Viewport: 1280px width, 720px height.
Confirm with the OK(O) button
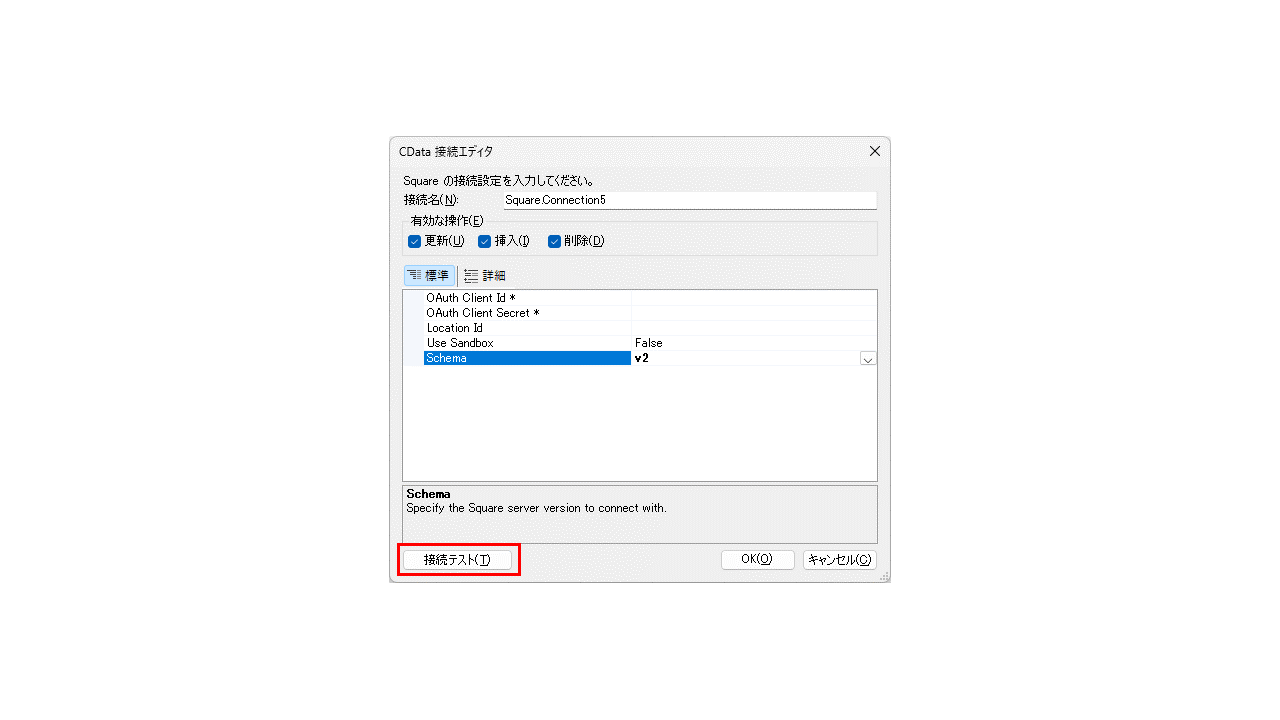coord(757,560)
